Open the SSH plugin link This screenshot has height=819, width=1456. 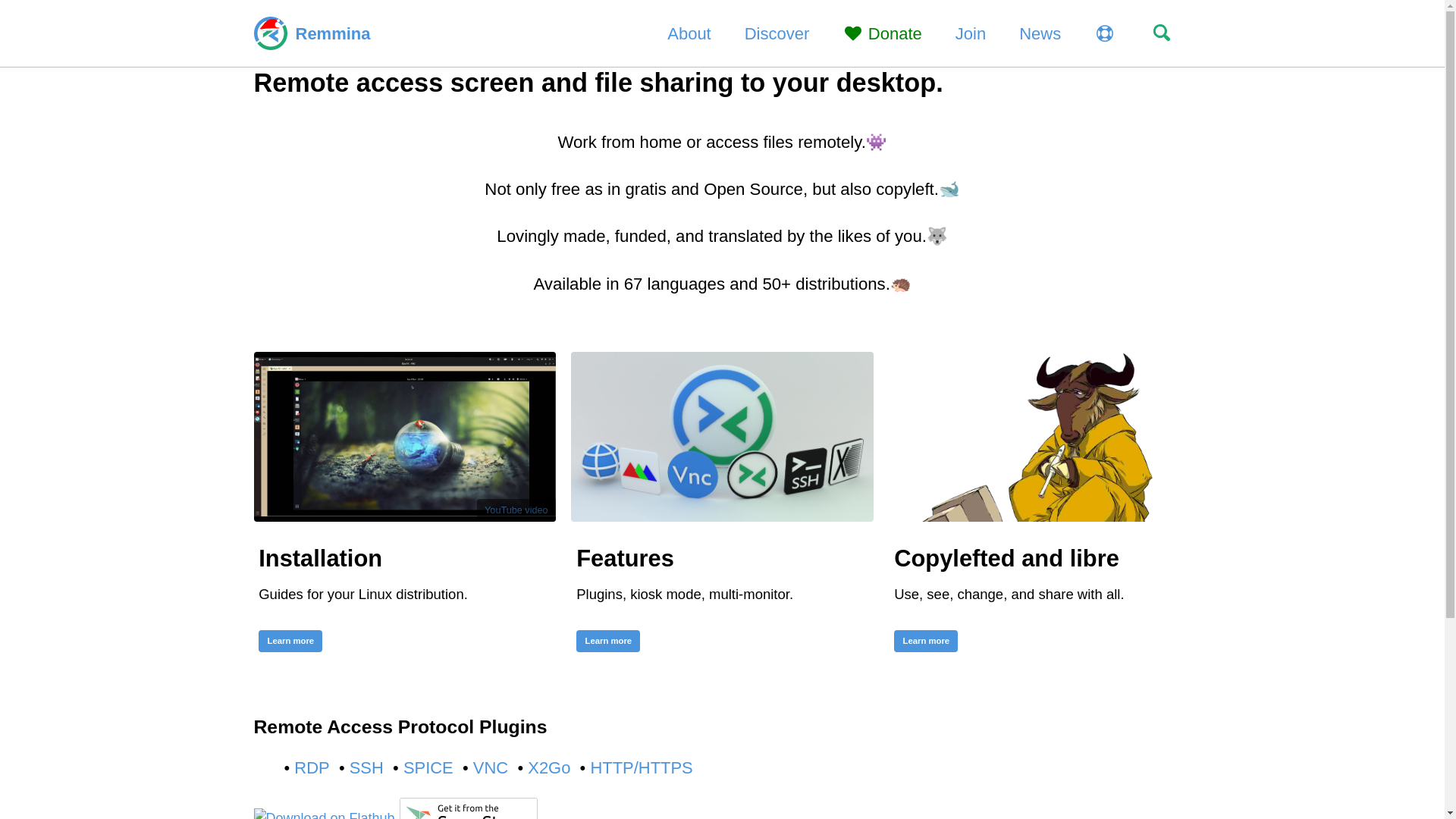tap(366, 767)
